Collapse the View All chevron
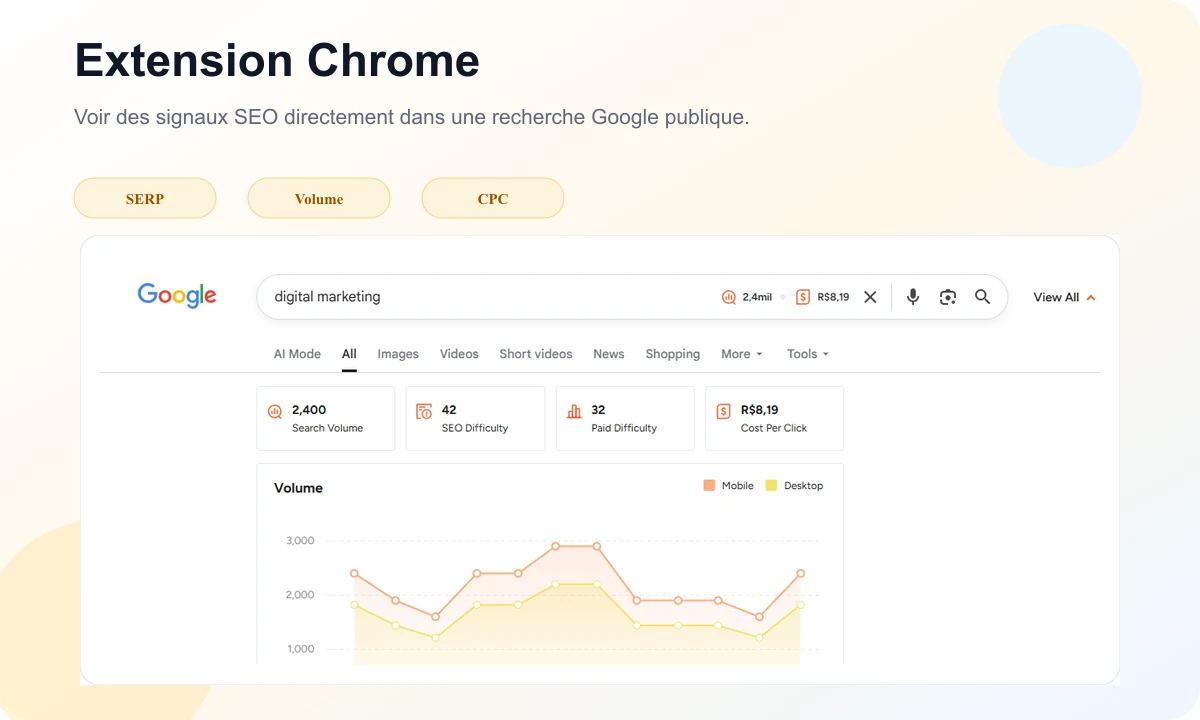The height and width of the screenshot is (720, 1200). click(1091, 297)
